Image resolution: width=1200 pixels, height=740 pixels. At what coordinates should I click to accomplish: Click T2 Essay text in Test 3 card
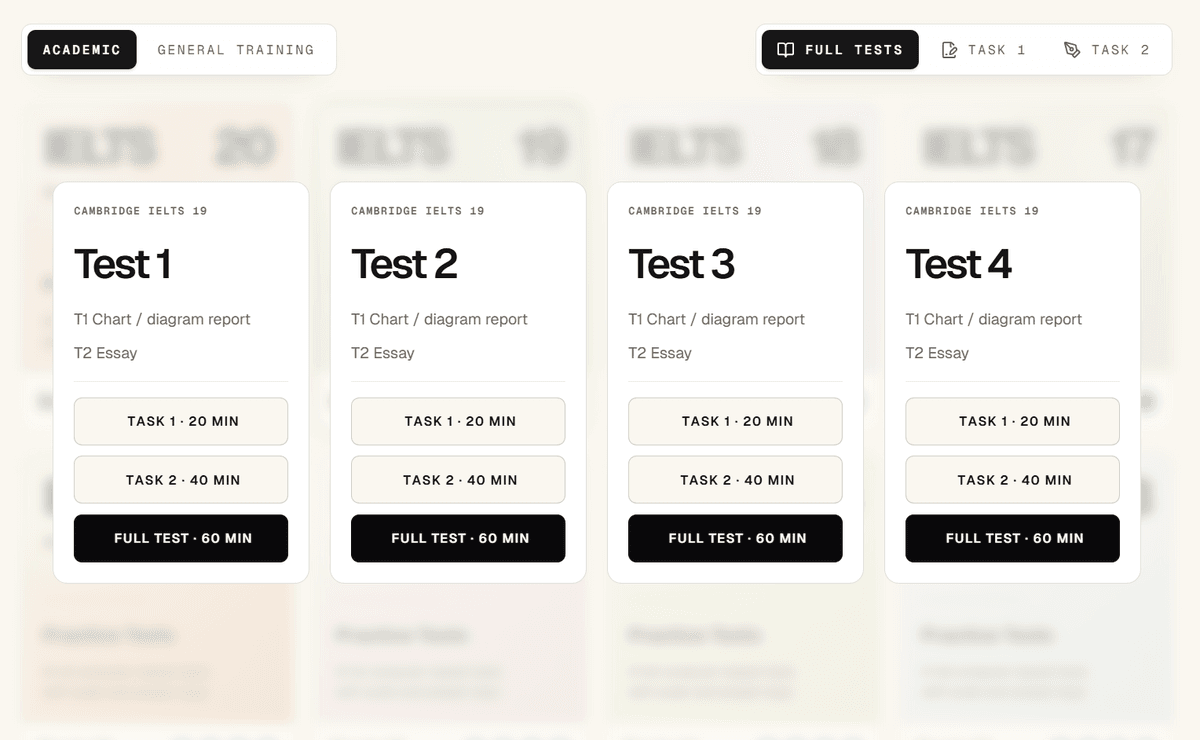[x=660, y=353]
